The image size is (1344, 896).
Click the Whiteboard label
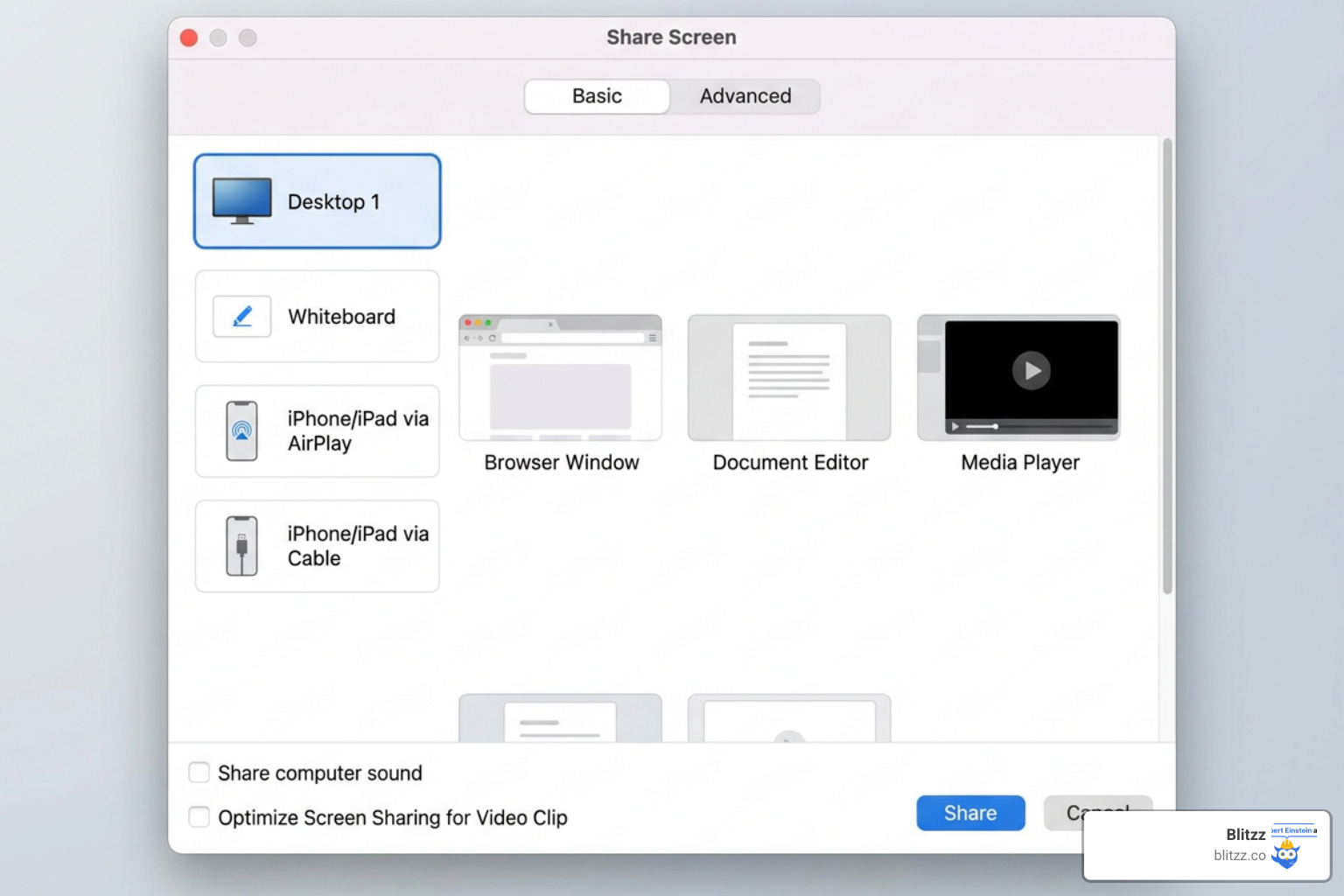tap(342, 317)
